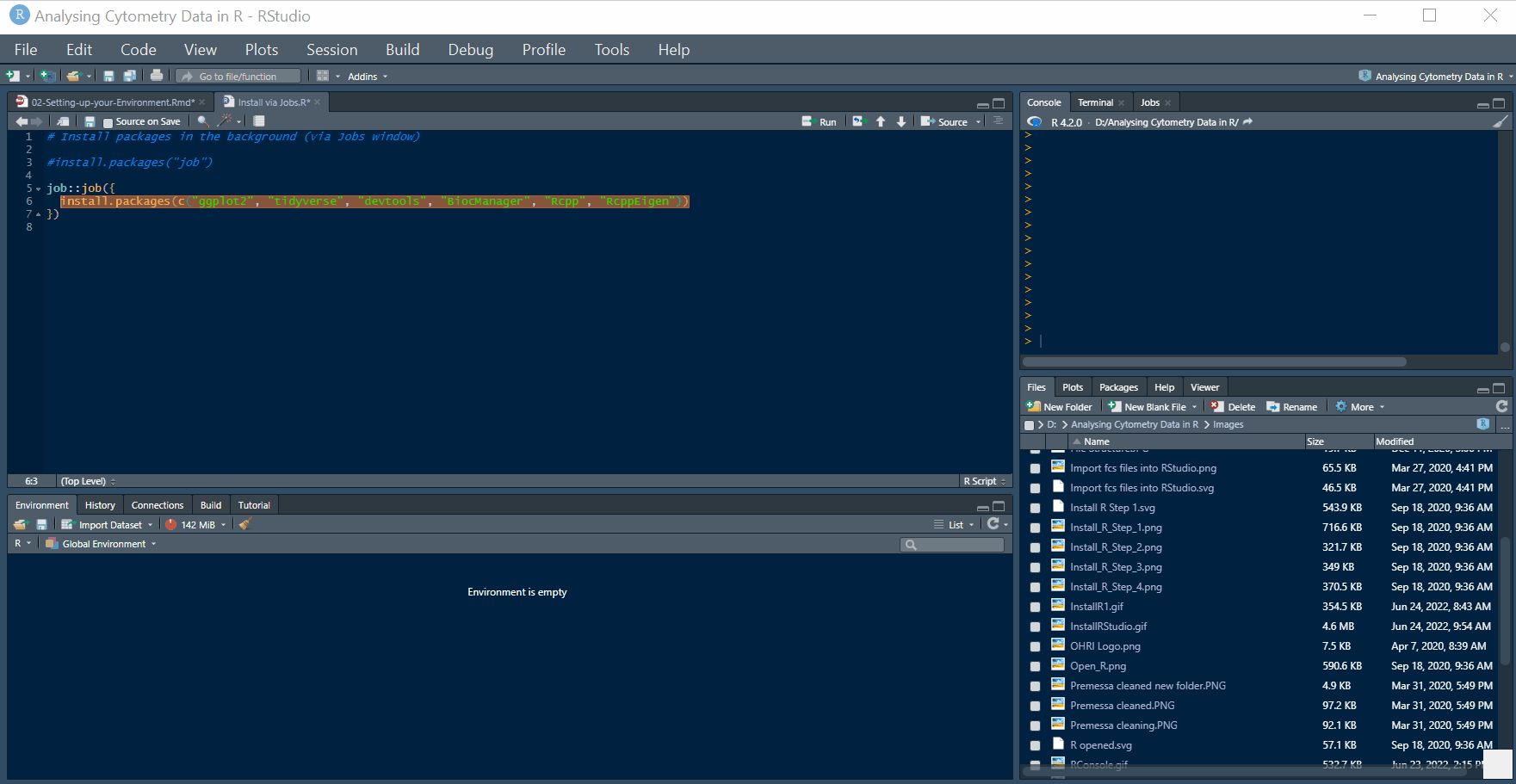Click the Open File folder icon
This screenshot has width=1516, height=784.
tap(74, 76)
